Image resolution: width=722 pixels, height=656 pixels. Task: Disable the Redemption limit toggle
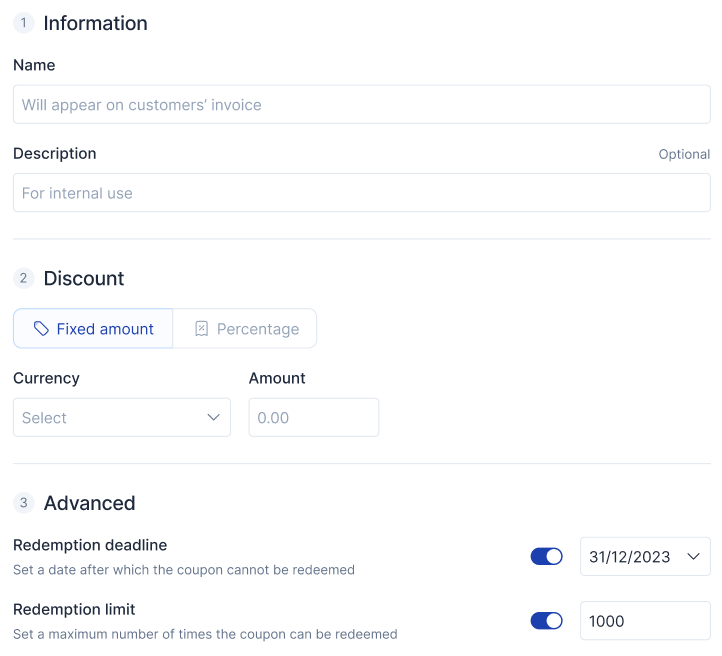[547, 621]
